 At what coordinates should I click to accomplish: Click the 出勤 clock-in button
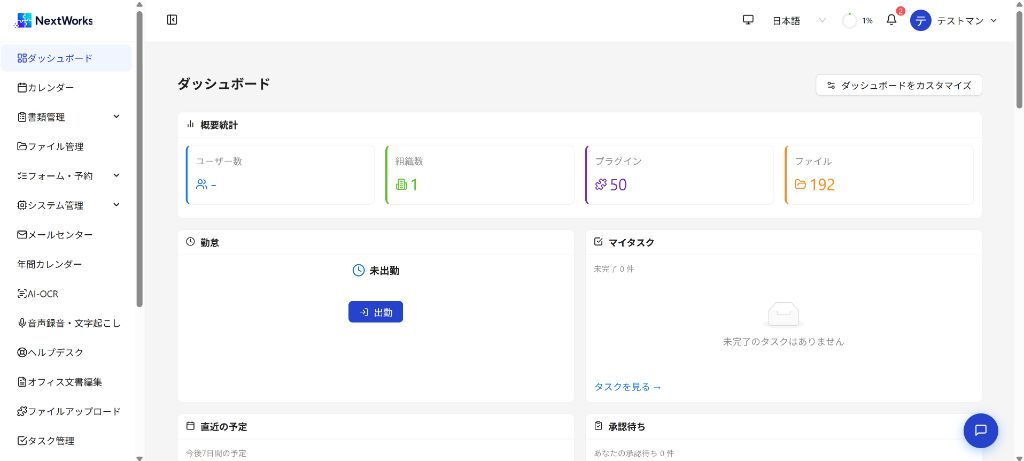click(x=376, y=312)
